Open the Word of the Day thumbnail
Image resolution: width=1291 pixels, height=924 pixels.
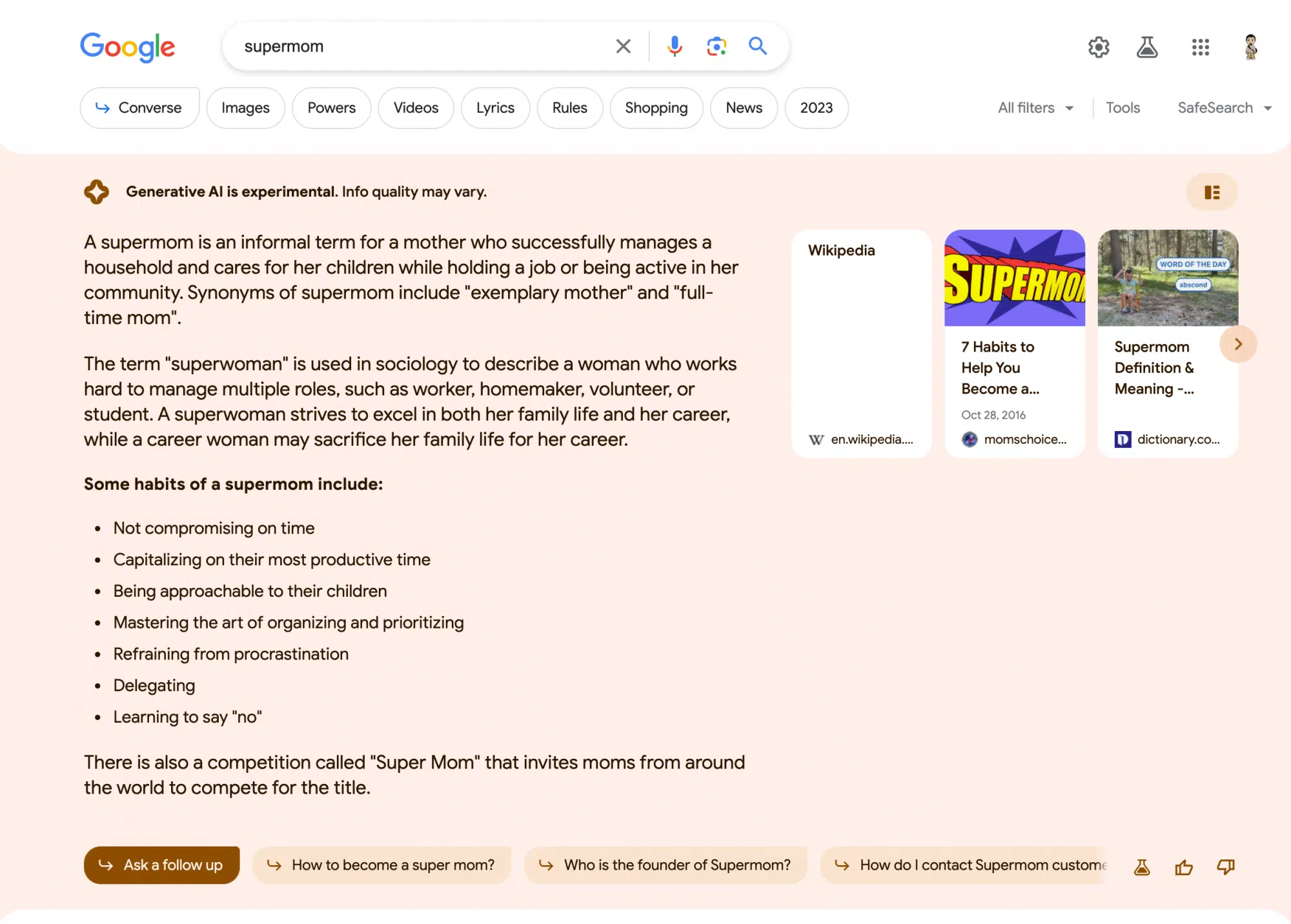[1168, 277]
